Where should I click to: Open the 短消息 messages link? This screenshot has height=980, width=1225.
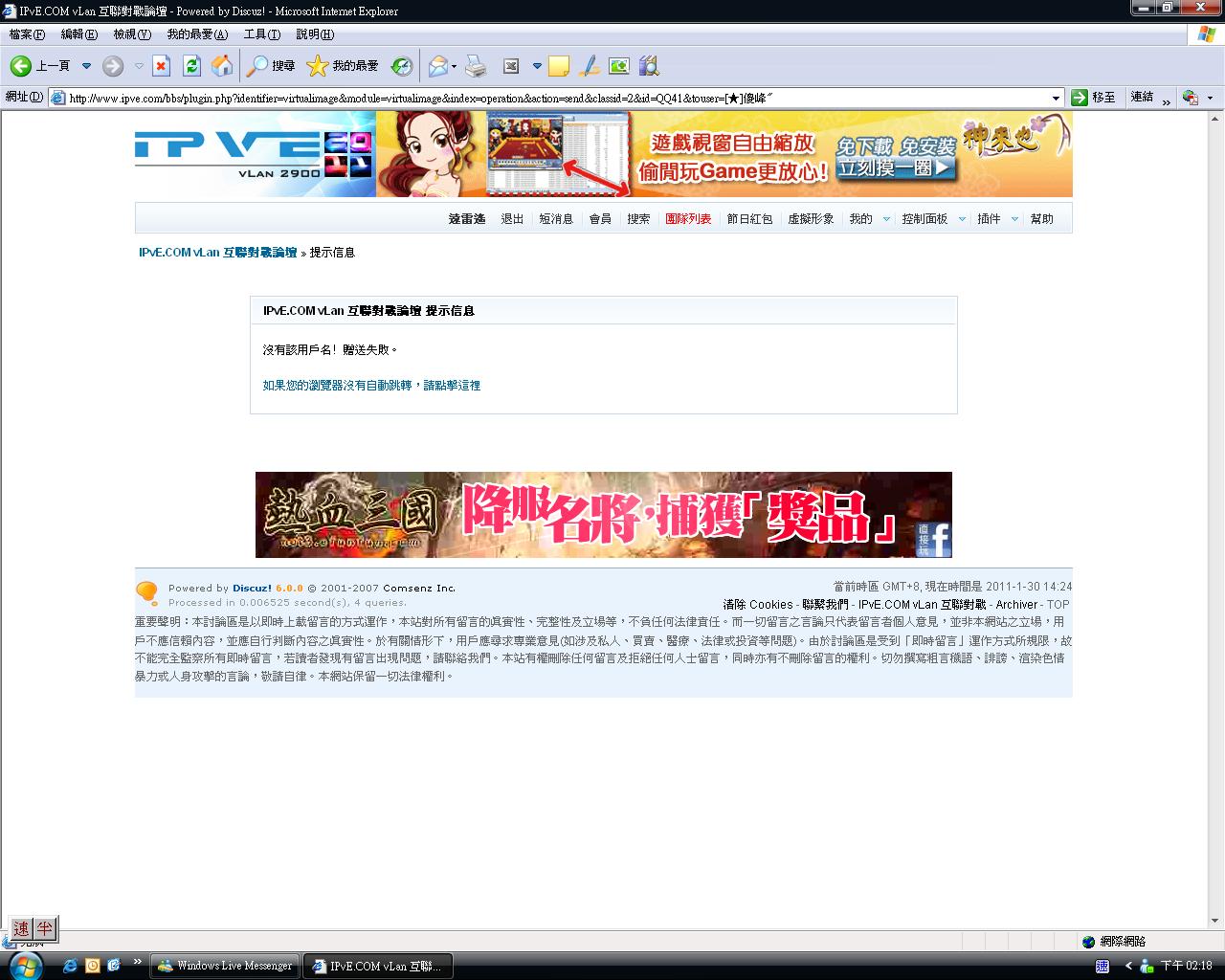tap(556, 219)
